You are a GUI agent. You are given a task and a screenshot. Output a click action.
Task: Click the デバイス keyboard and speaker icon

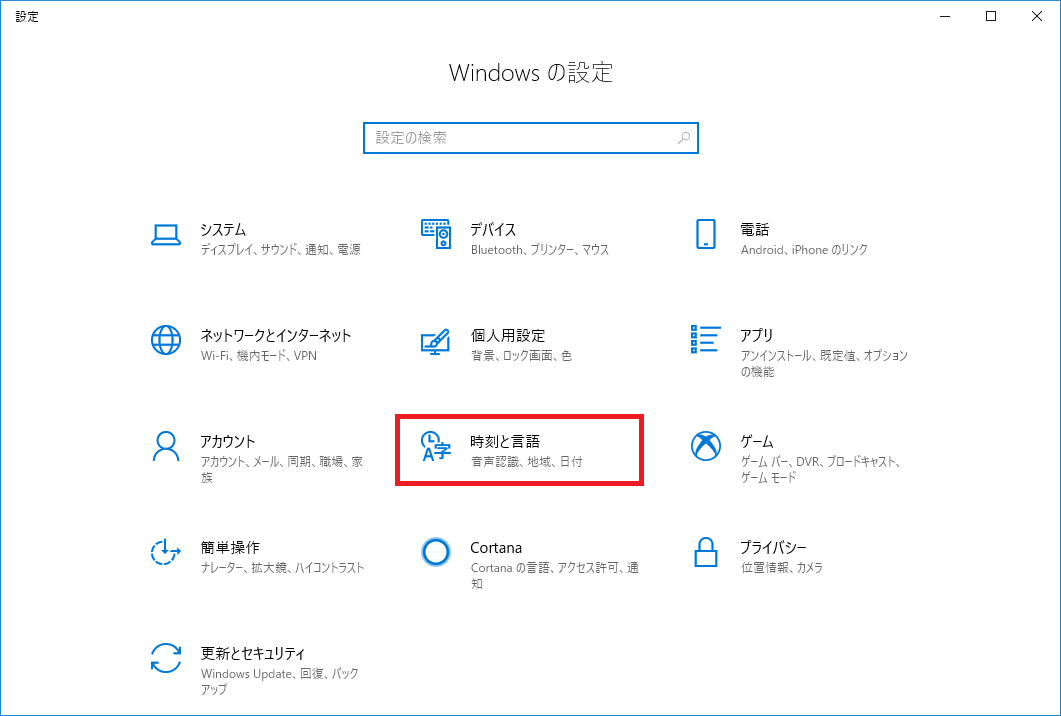[x=436, y=234]
